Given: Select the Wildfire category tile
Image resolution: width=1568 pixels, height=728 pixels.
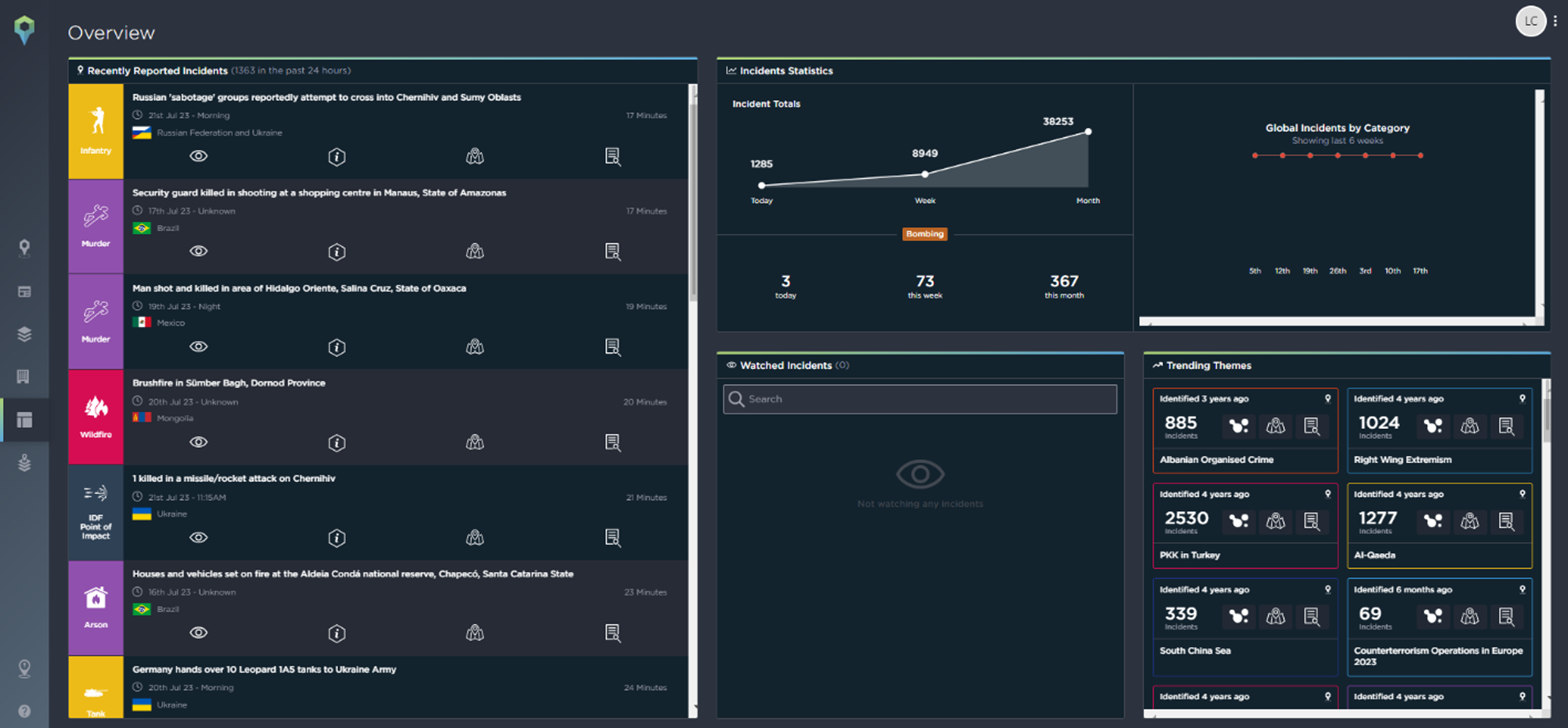Looking at the screenshot, I should (x=95, y=417).
